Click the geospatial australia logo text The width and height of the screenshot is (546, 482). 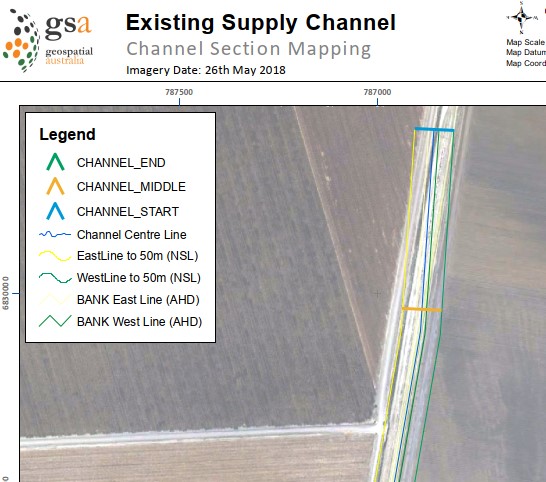click(69, 56)
